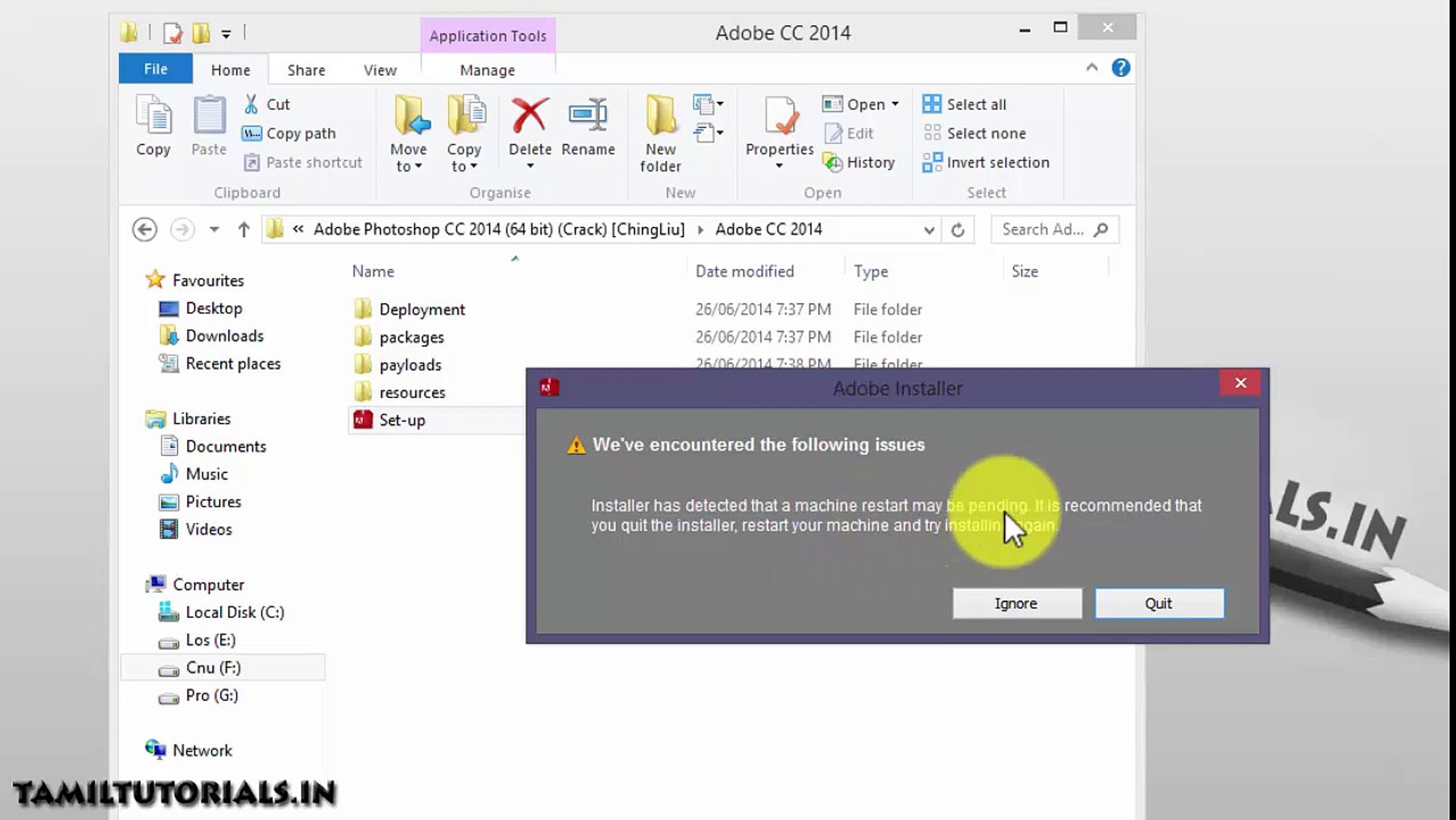Open the File menu tab
Image resolution: width=1456 pixels, height=820 pixels.
155,68
